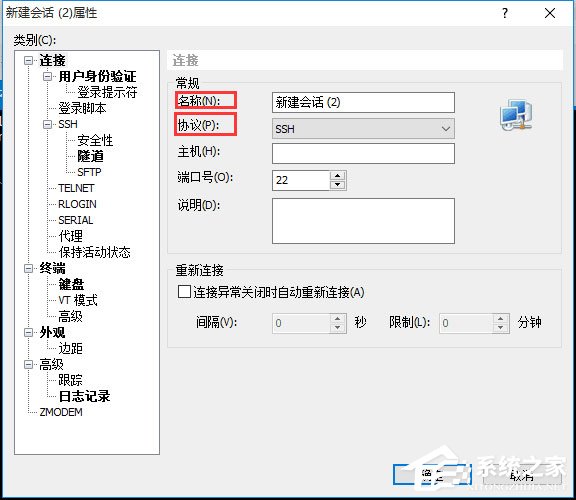Select SSH category in the tree
576x500 pixels.
click(68, 125)
